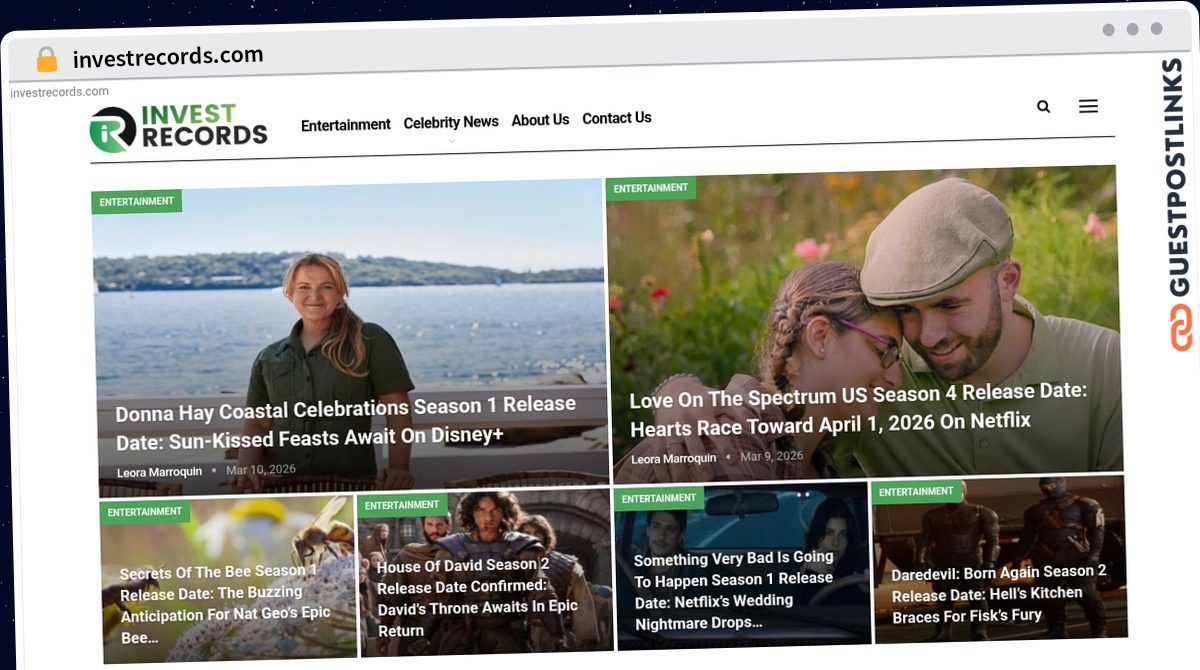Screen dimensions: 1200x670
Task: Go to About Us page
Action: [x=540, y=120]
